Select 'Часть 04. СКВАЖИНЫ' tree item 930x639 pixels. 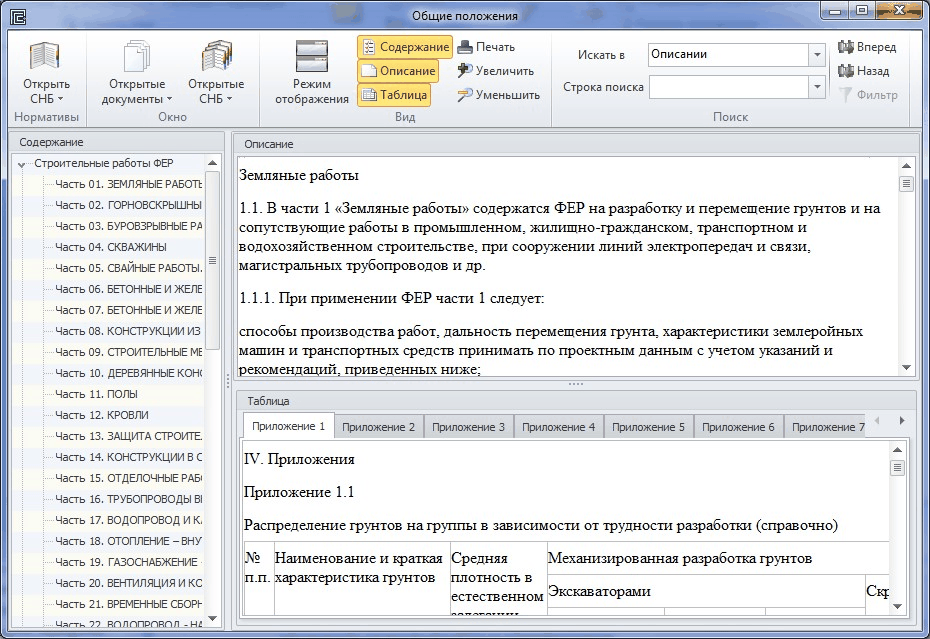click(x=111, y=247)
